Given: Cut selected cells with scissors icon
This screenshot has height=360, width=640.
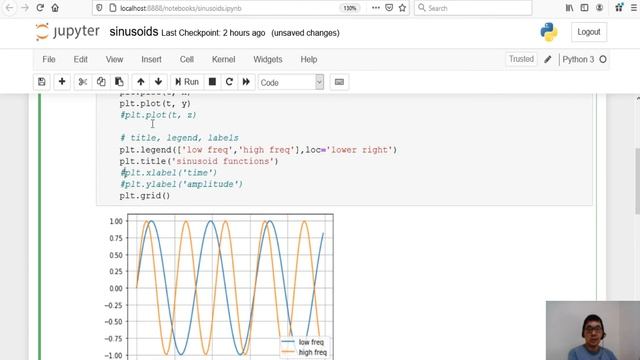Looking at the screenshot, I should [83, 82].
